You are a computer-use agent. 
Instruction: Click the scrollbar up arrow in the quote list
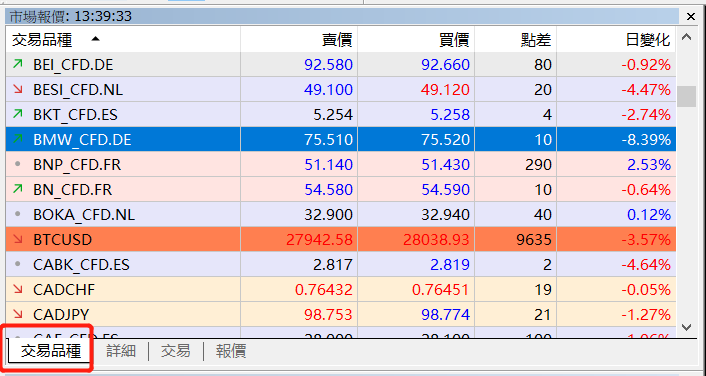pos(686,37)
